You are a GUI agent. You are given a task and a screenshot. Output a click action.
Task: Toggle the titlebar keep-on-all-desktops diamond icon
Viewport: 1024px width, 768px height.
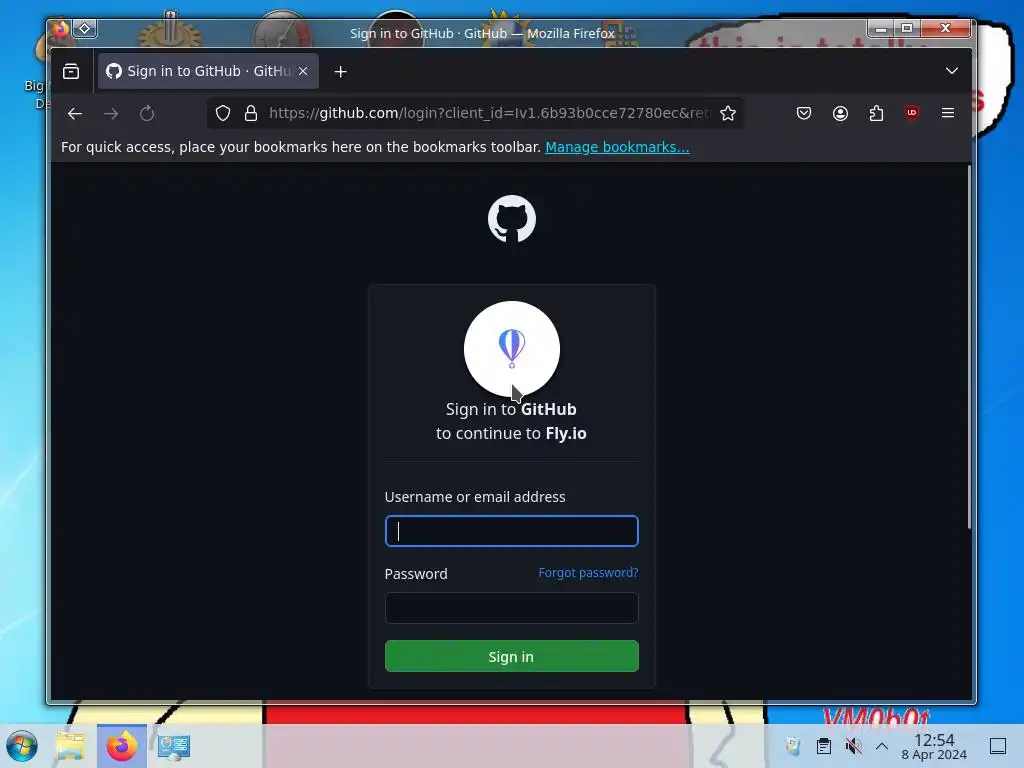(x=85, y=29)
